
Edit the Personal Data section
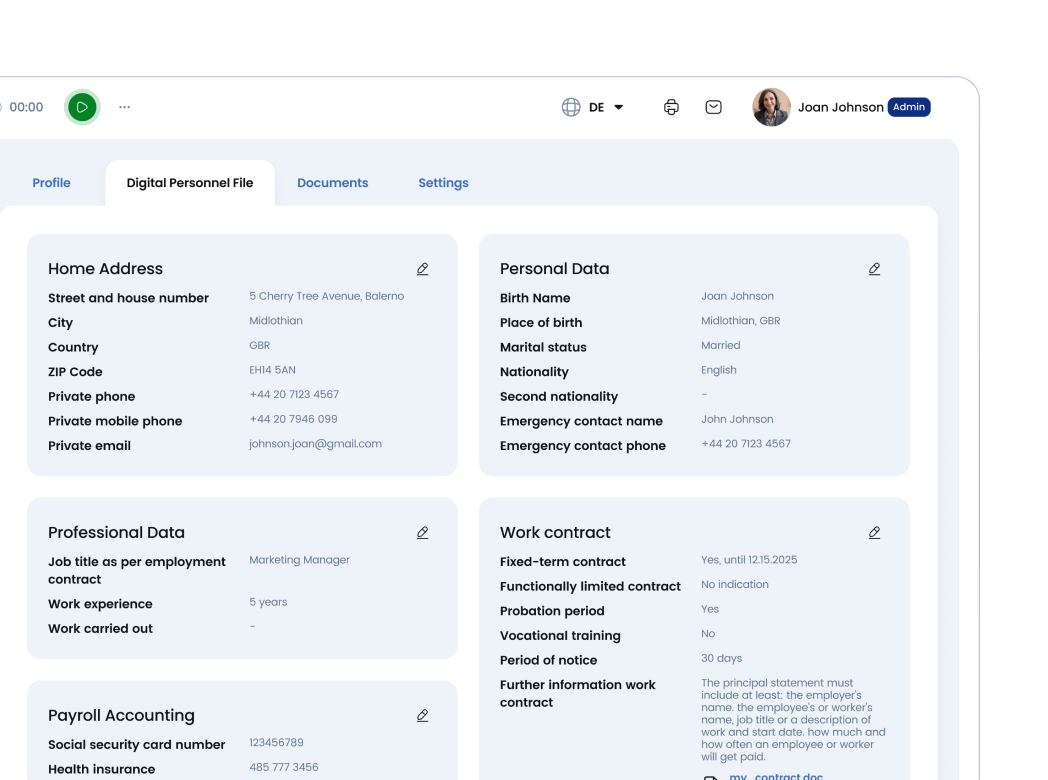coord(874,269)
